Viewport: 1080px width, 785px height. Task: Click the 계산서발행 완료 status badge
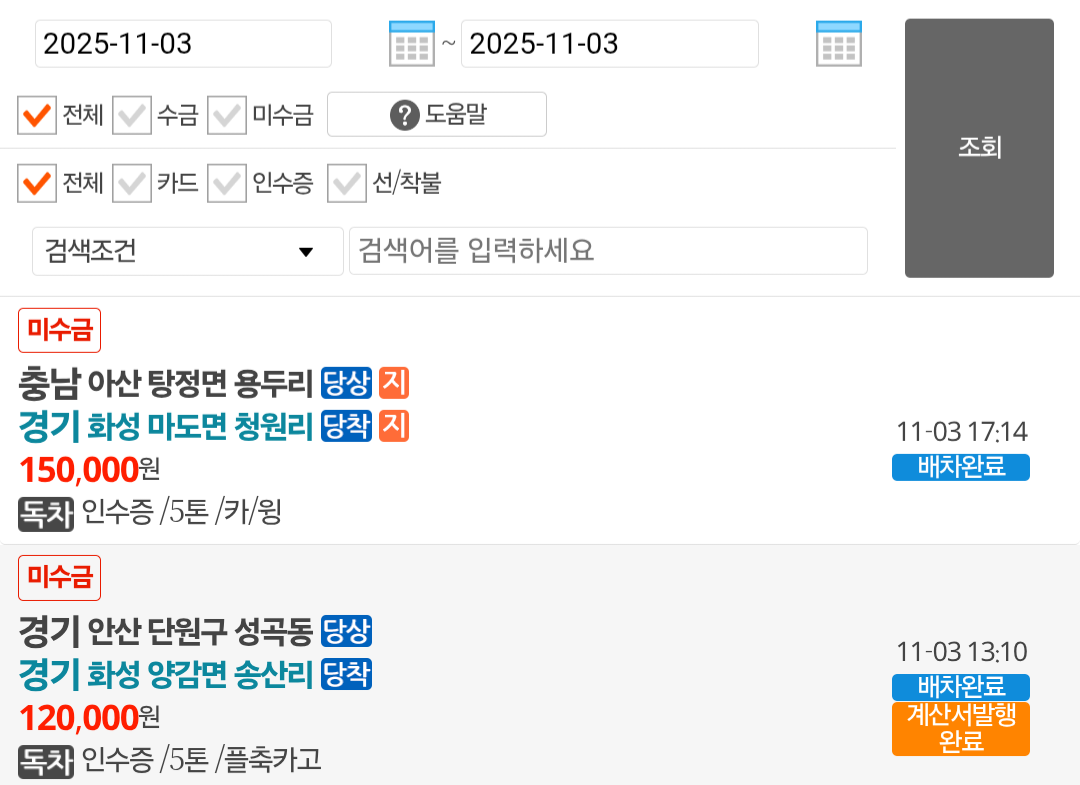click(x=960, y=728)
